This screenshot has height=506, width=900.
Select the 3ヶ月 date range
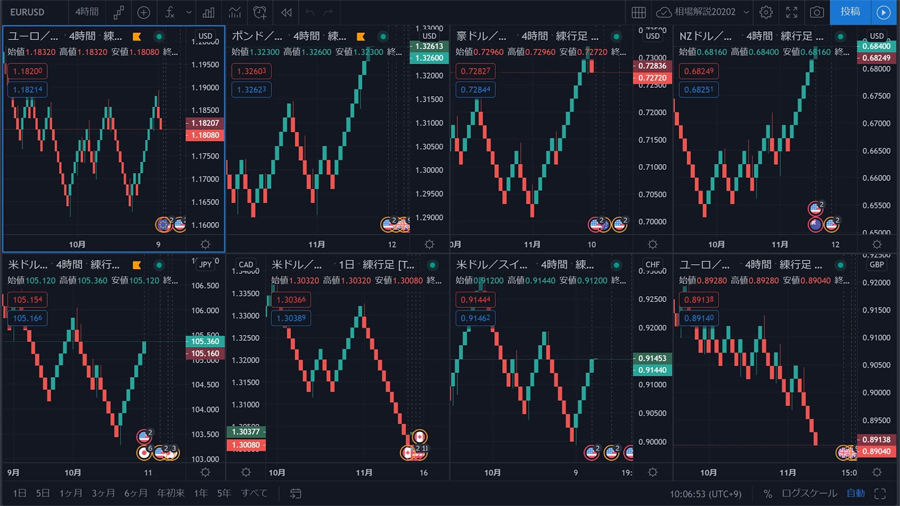click(x=103, y=494)
